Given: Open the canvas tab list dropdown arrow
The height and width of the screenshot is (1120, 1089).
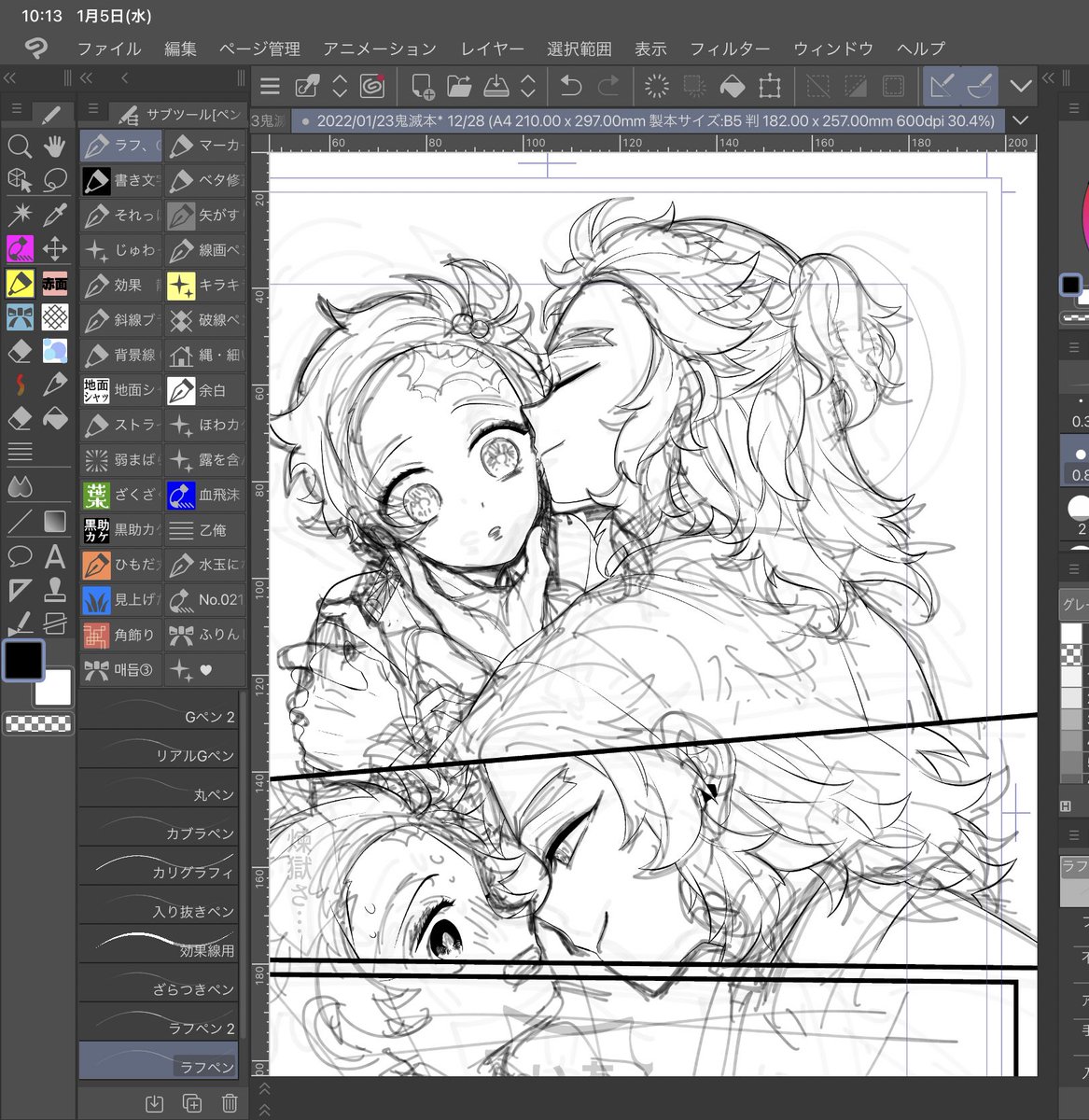Looking at the screenshot, I should coord(1021,120).
